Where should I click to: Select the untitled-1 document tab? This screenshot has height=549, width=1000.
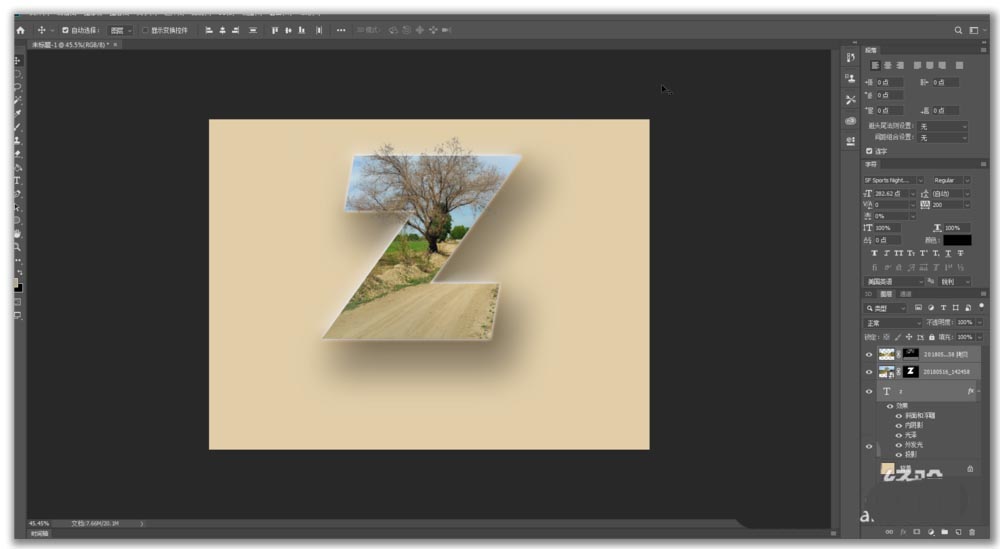74,45
